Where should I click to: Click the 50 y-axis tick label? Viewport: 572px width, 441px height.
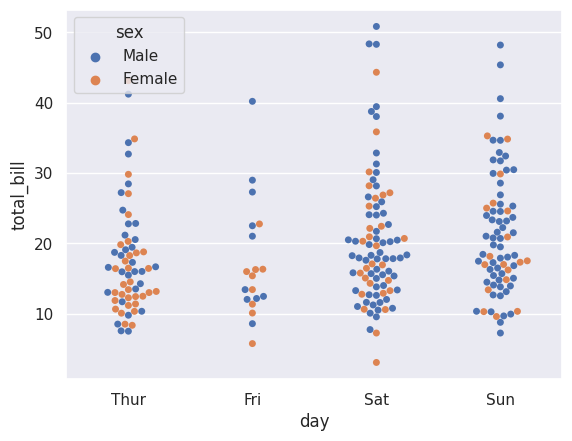pyautogui.click(x=43, y=33)
